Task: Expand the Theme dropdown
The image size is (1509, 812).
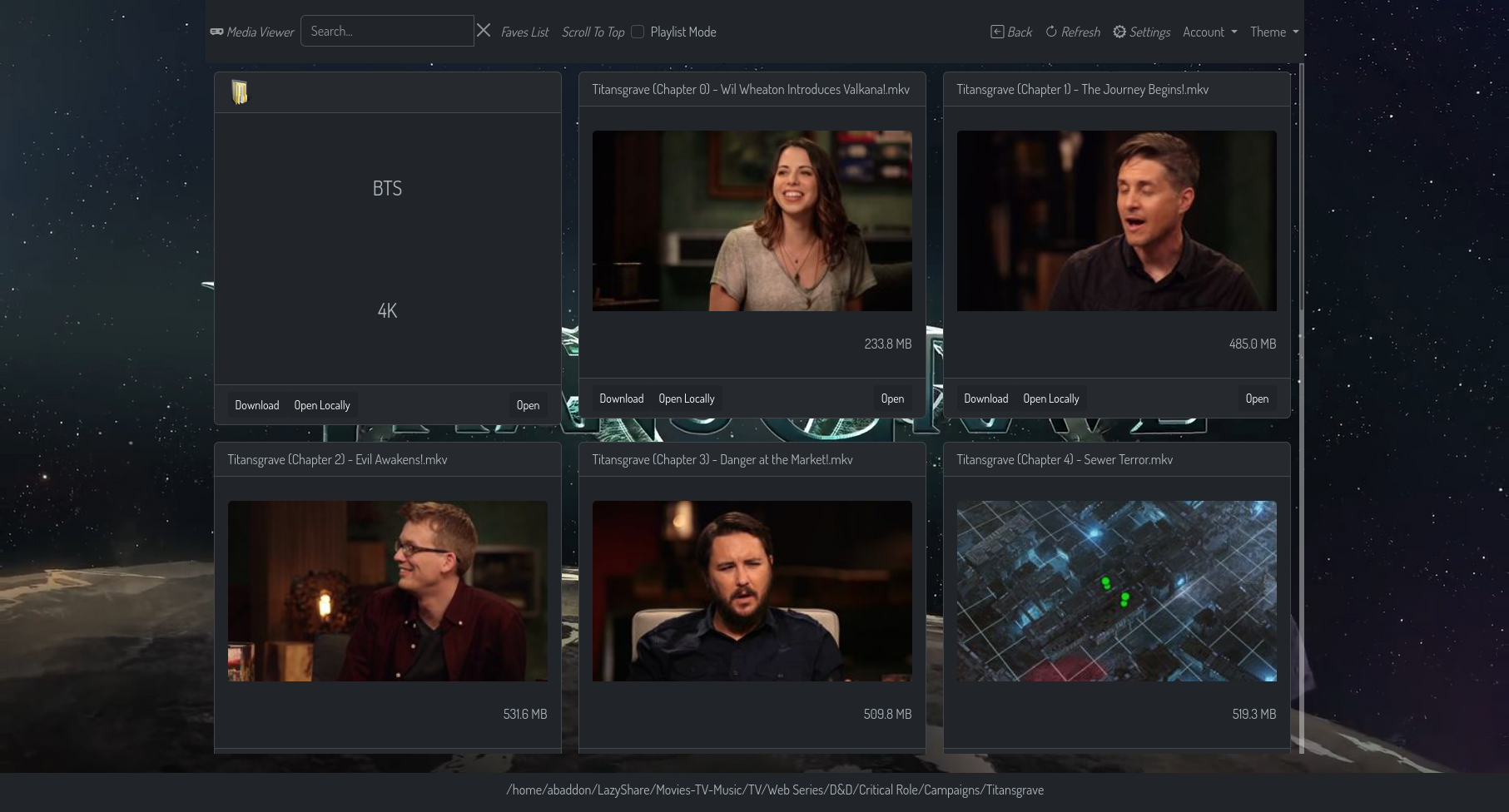Action: coord(1273,32)
